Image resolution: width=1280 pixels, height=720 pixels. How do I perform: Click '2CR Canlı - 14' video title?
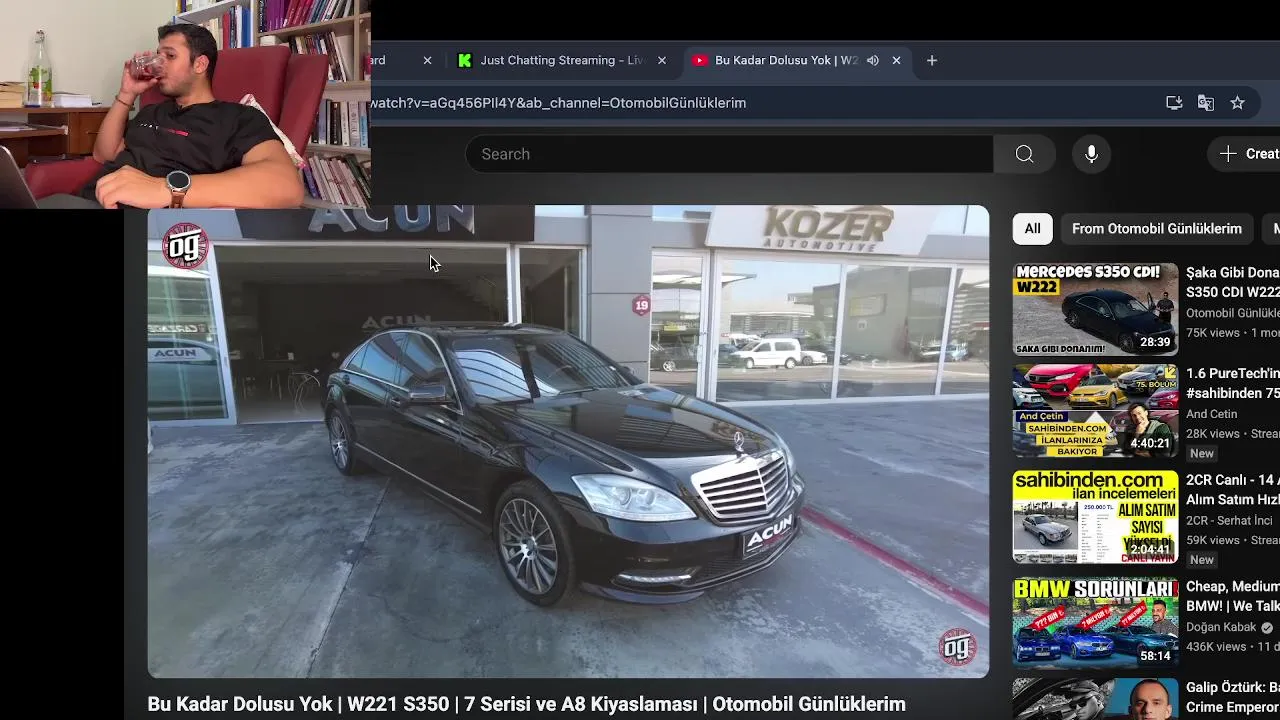coord(1232,490)
